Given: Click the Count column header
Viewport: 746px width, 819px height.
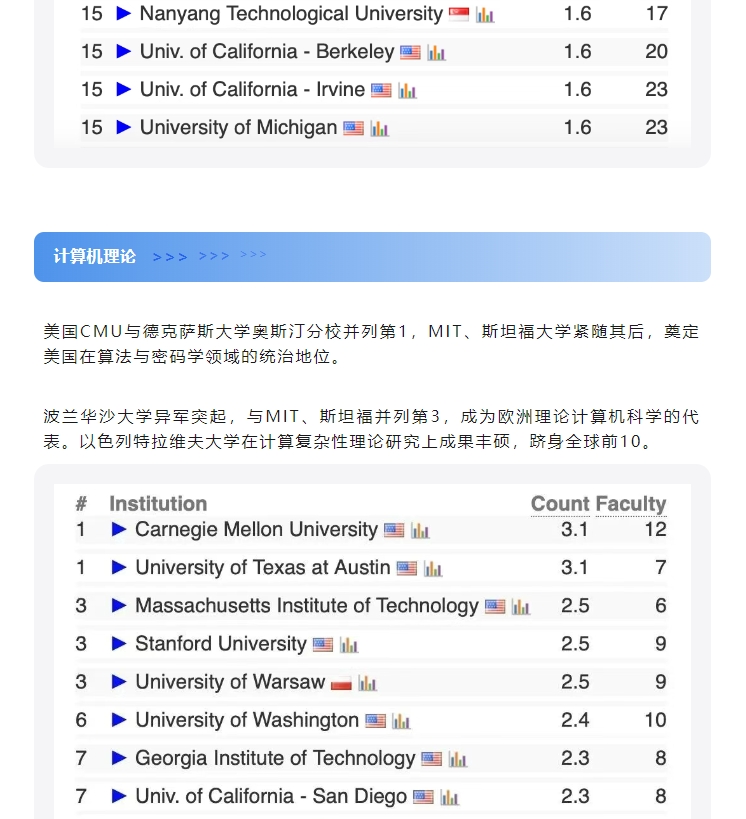Looking at the screenshot, I should coord(560,504).
